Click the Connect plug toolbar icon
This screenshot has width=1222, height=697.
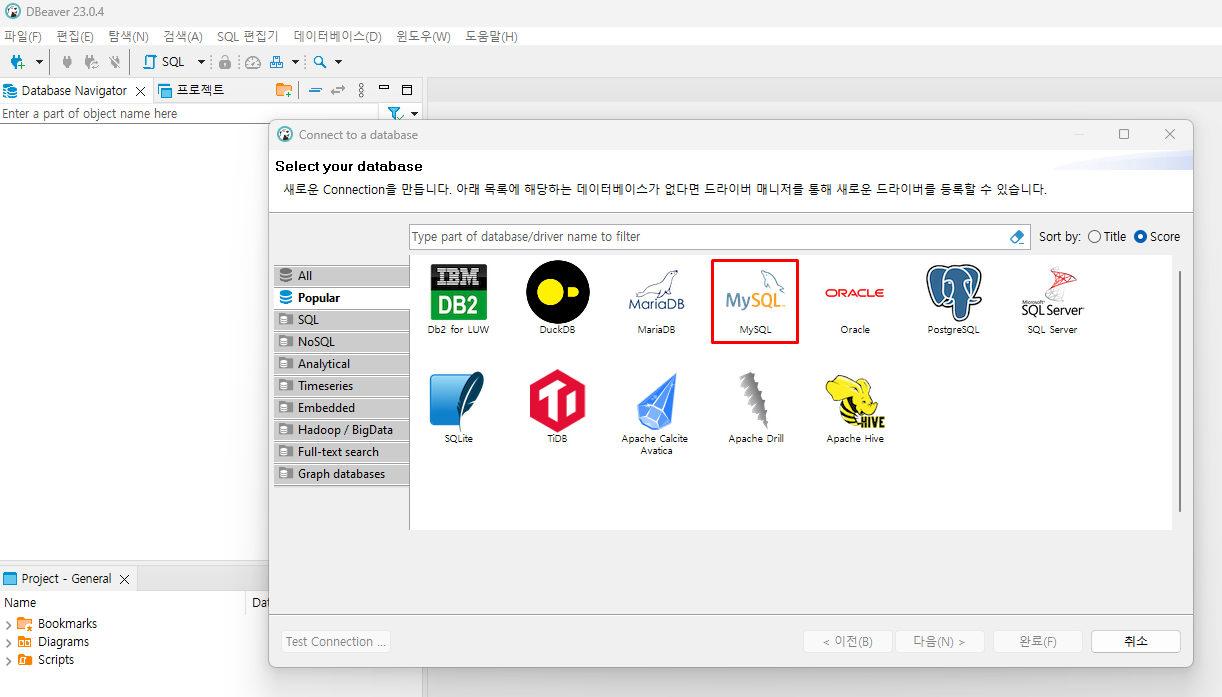point(68,62)
